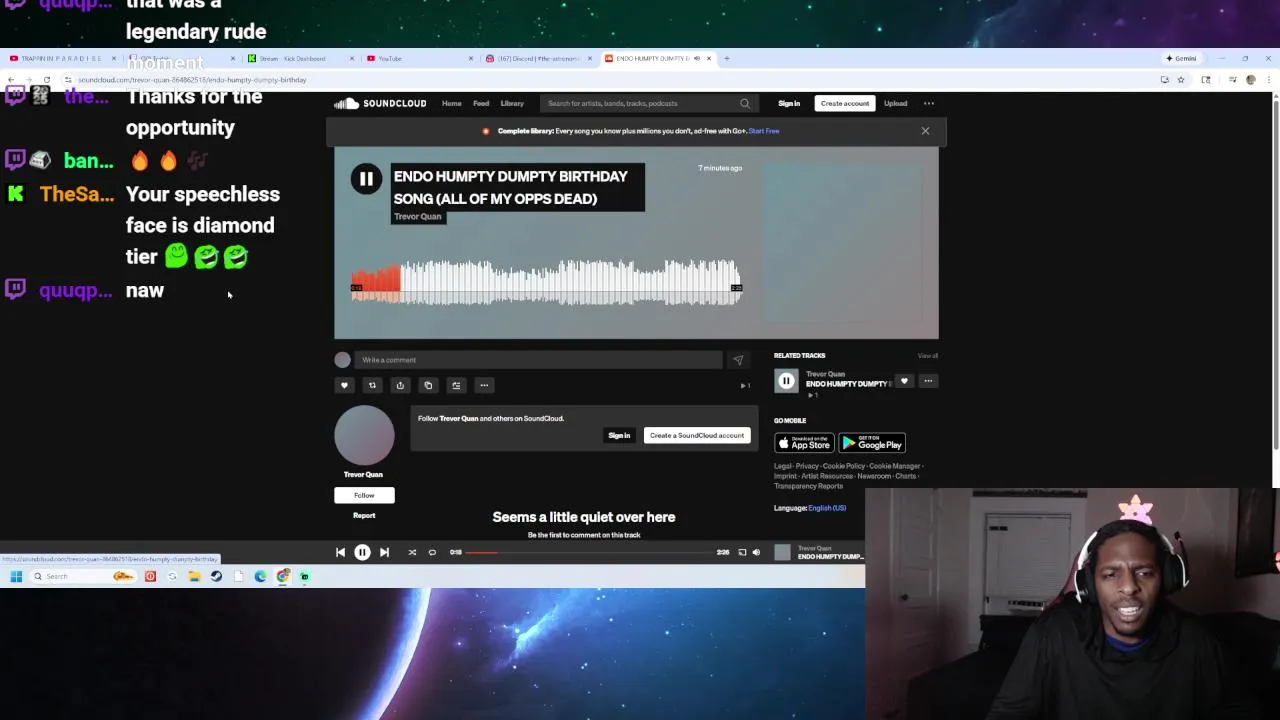Open more options for the related track
The height and width of the screenshot is (720, 1280).
point(928,381)
